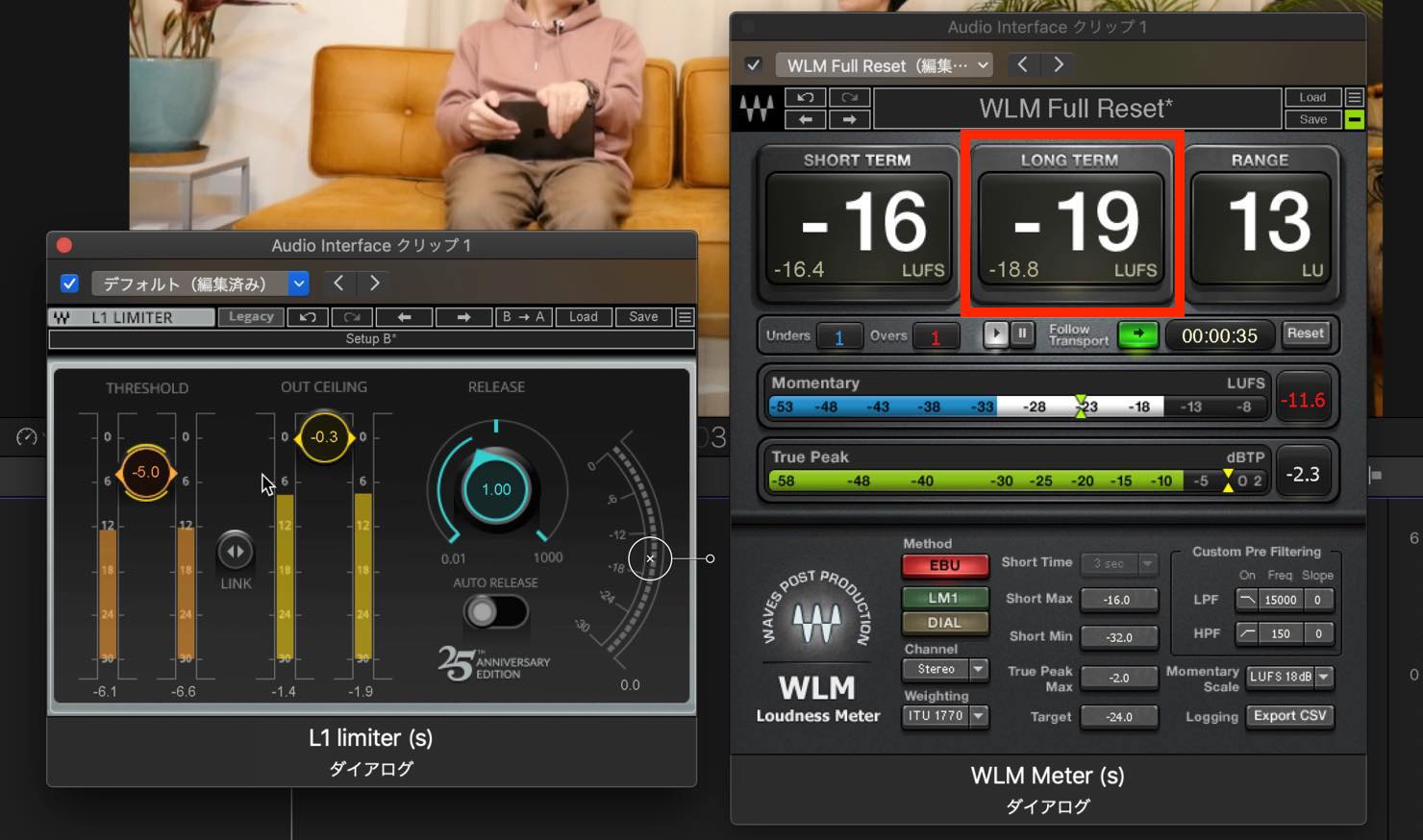Click the Unders counter value
Image resolution: width=1423 pixels, height=840 pixels.
[838, 337]
